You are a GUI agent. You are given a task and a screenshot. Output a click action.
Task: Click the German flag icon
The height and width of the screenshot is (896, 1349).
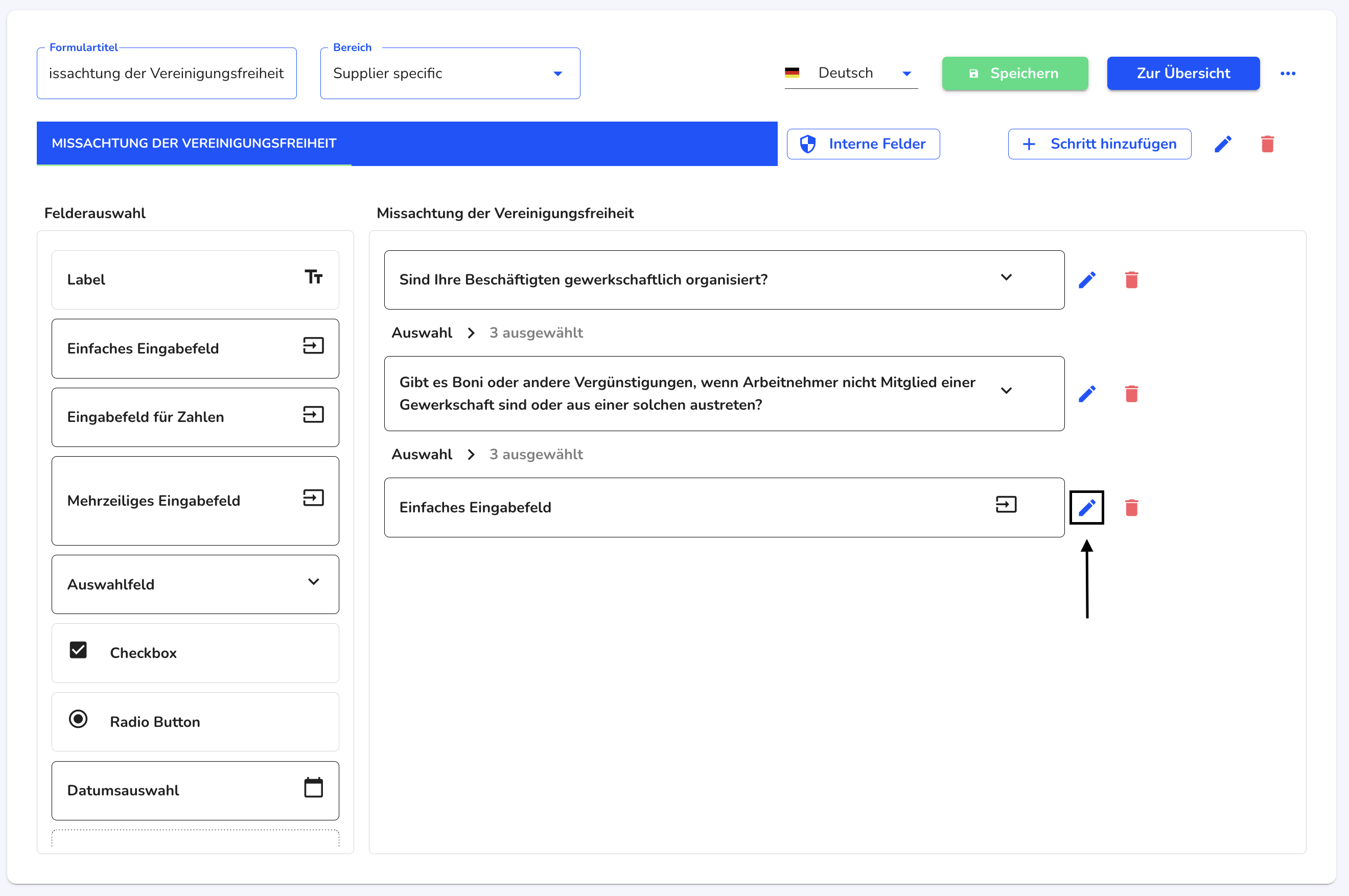792,73
